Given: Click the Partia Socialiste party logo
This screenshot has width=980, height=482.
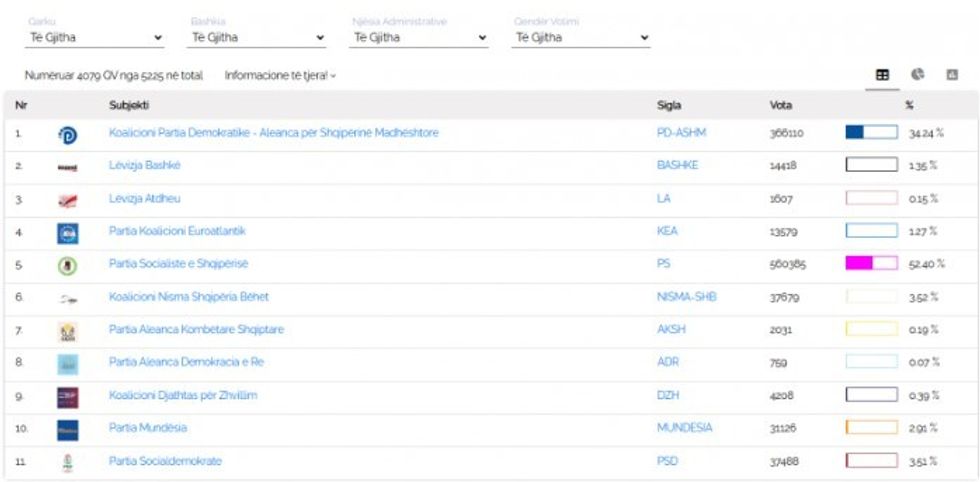Looking at the screenshot, I should pyautogui.click(x=68, y=265).
